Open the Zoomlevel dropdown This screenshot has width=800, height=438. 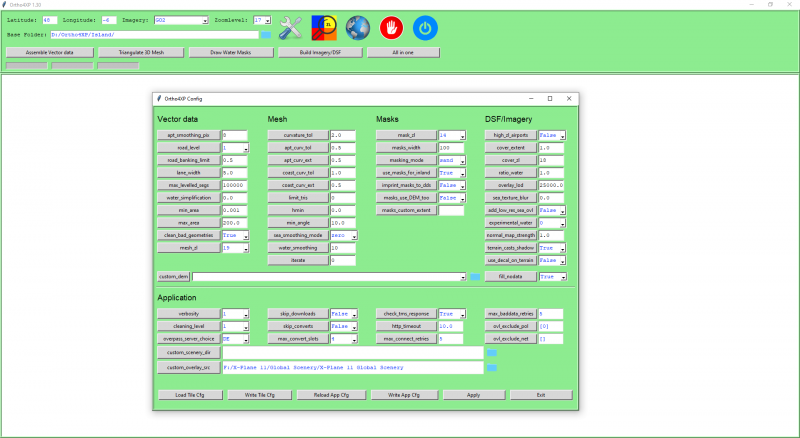coord(268,20)
